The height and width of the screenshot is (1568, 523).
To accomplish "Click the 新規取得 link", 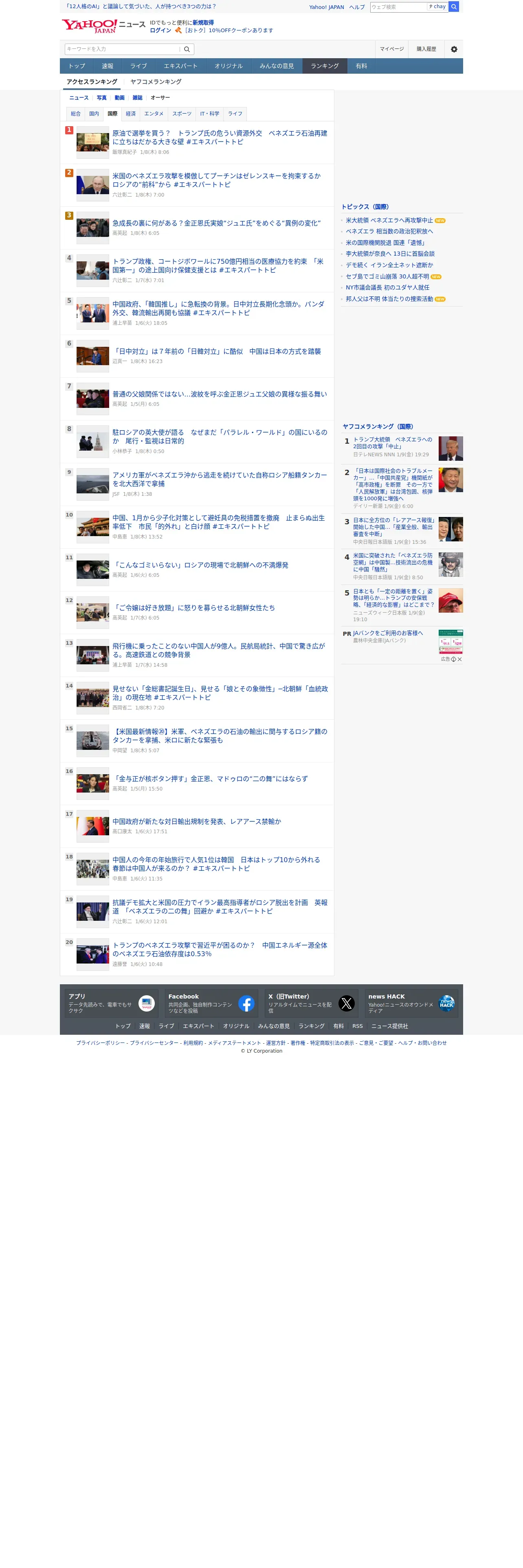I will click(x=203, y=22).
